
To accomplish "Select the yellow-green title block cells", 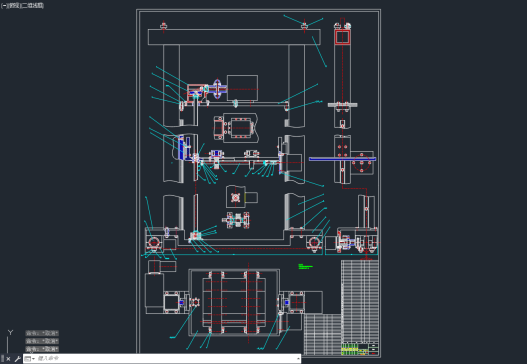I will [350, 349].
